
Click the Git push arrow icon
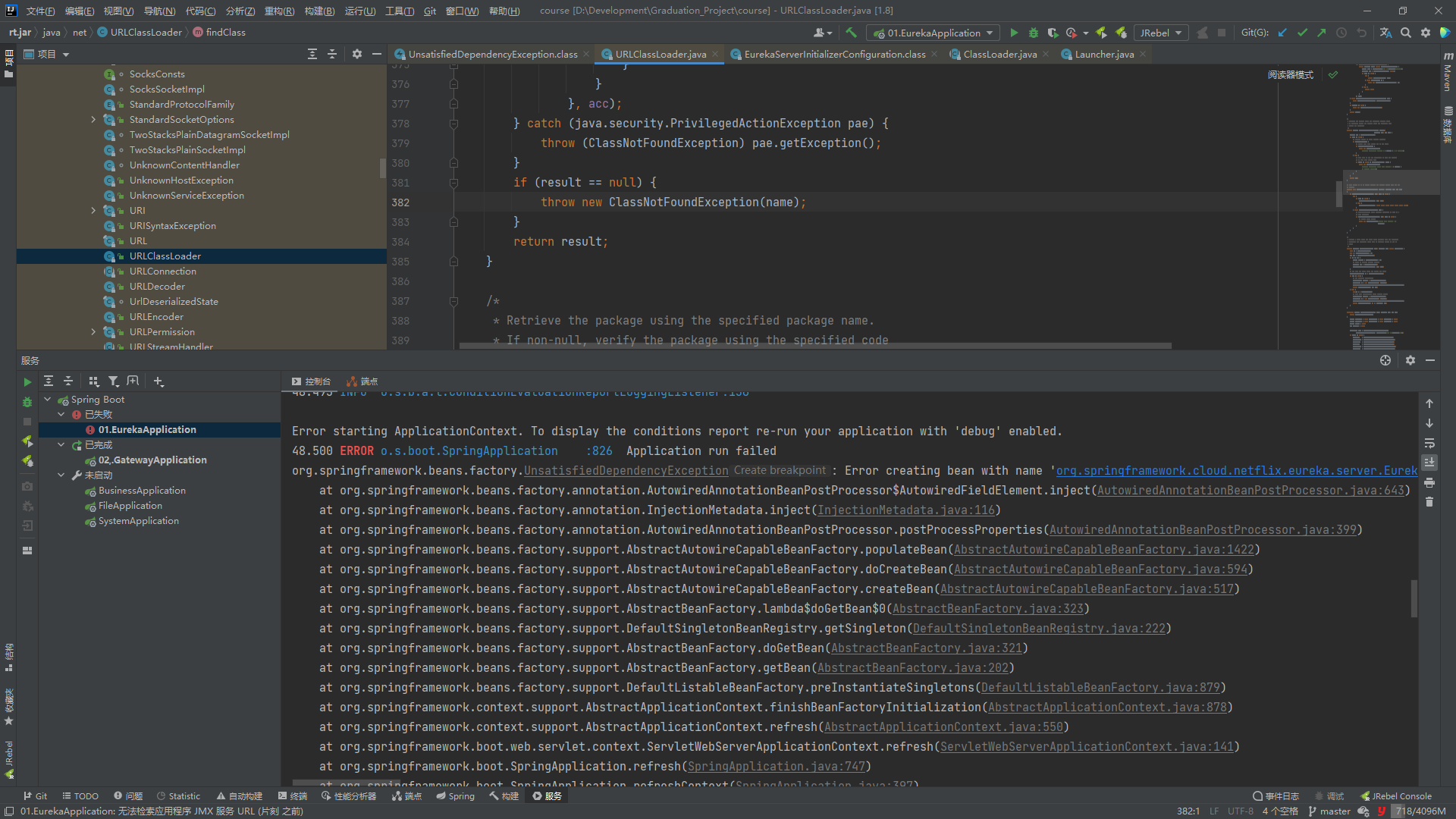(1322, 33)
